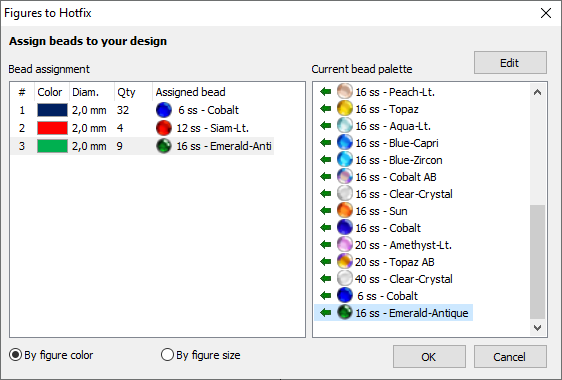The width and height of the screenshot is (562, 380).
Task: Select 16 ss - Peach-Lt. palette entry
Action: 395,92
